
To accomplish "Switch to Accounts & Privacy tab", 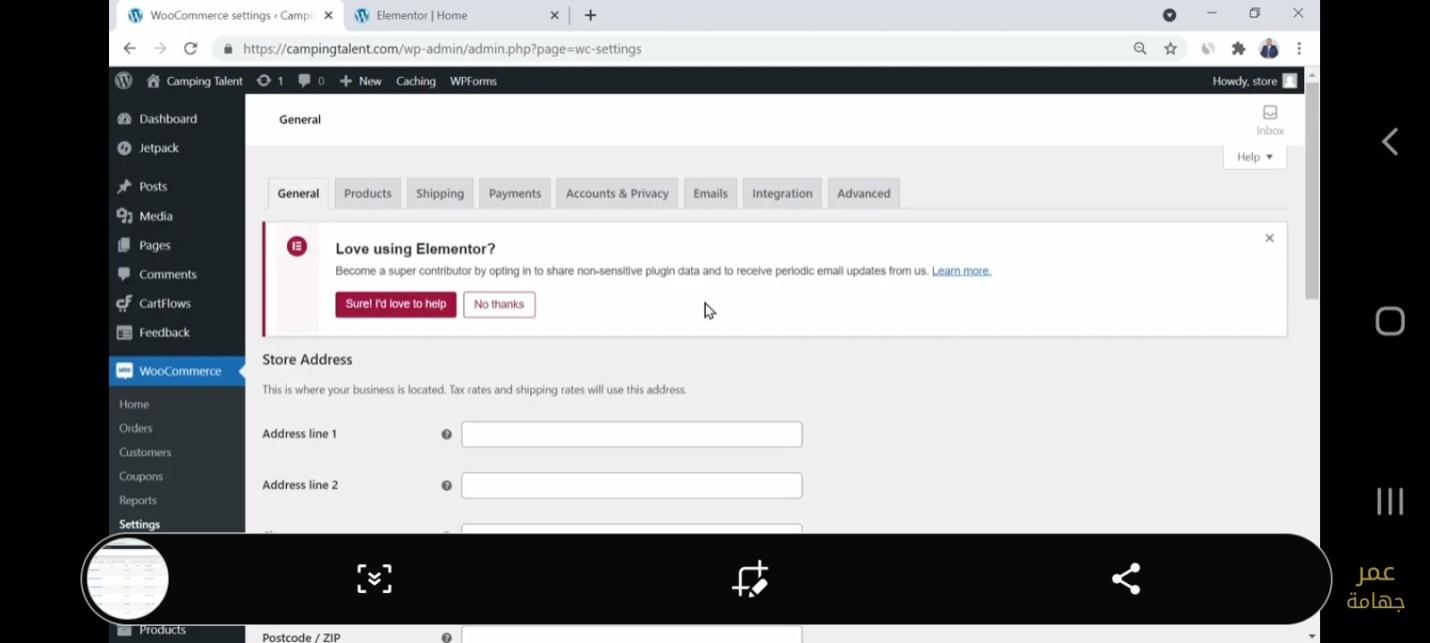I will 617,194.
